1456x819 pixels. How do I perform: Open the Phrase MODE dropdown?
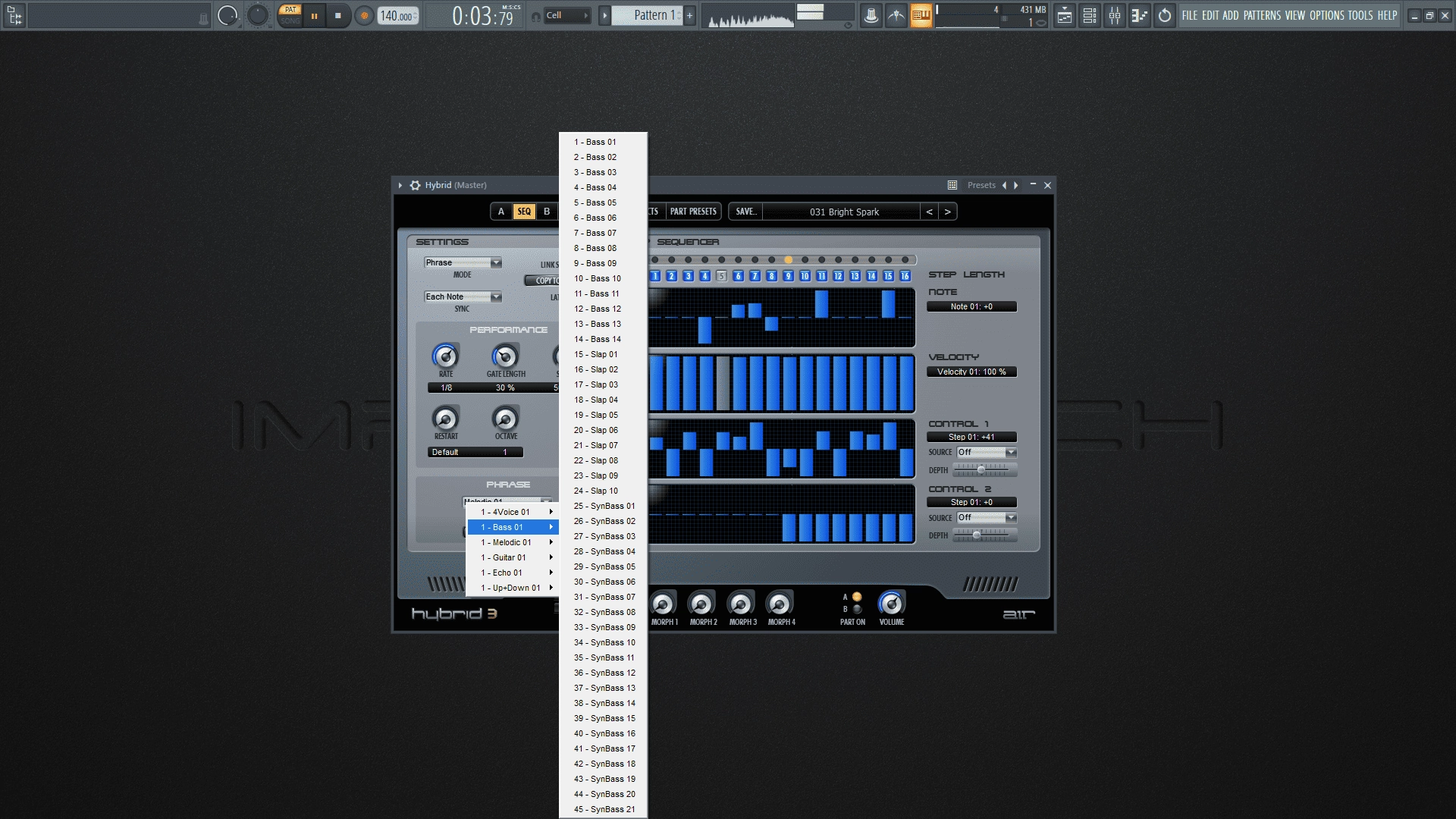(x=463, y=263)
